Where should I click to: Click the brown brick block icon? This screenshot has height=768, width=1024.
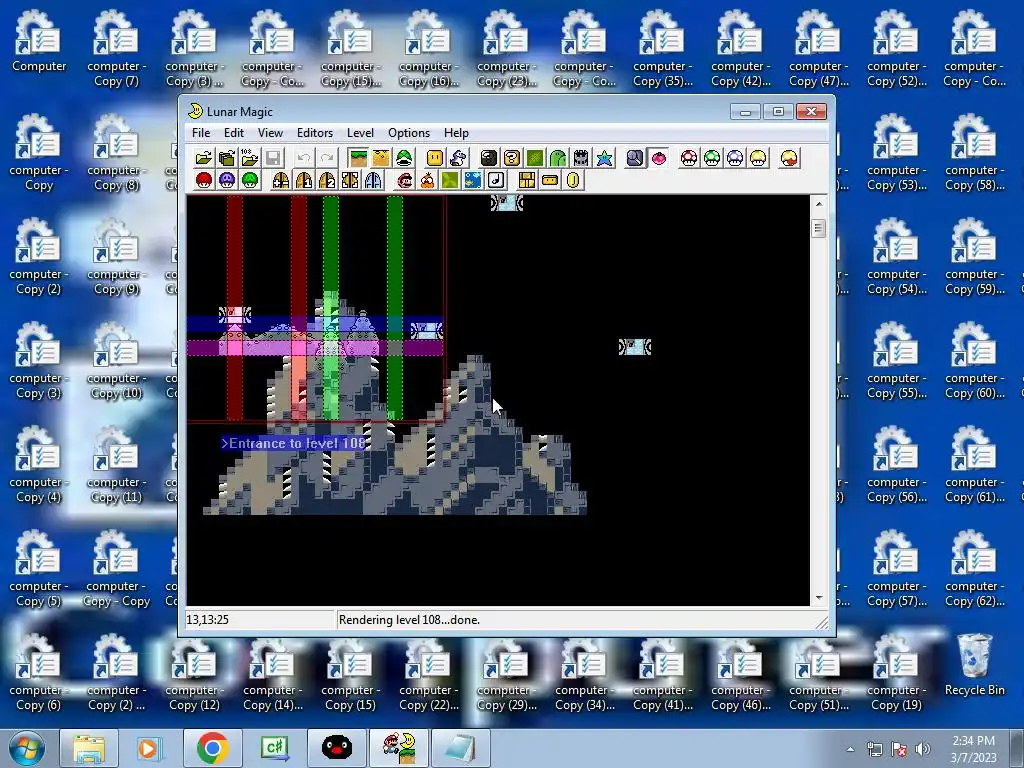[527, 180]
